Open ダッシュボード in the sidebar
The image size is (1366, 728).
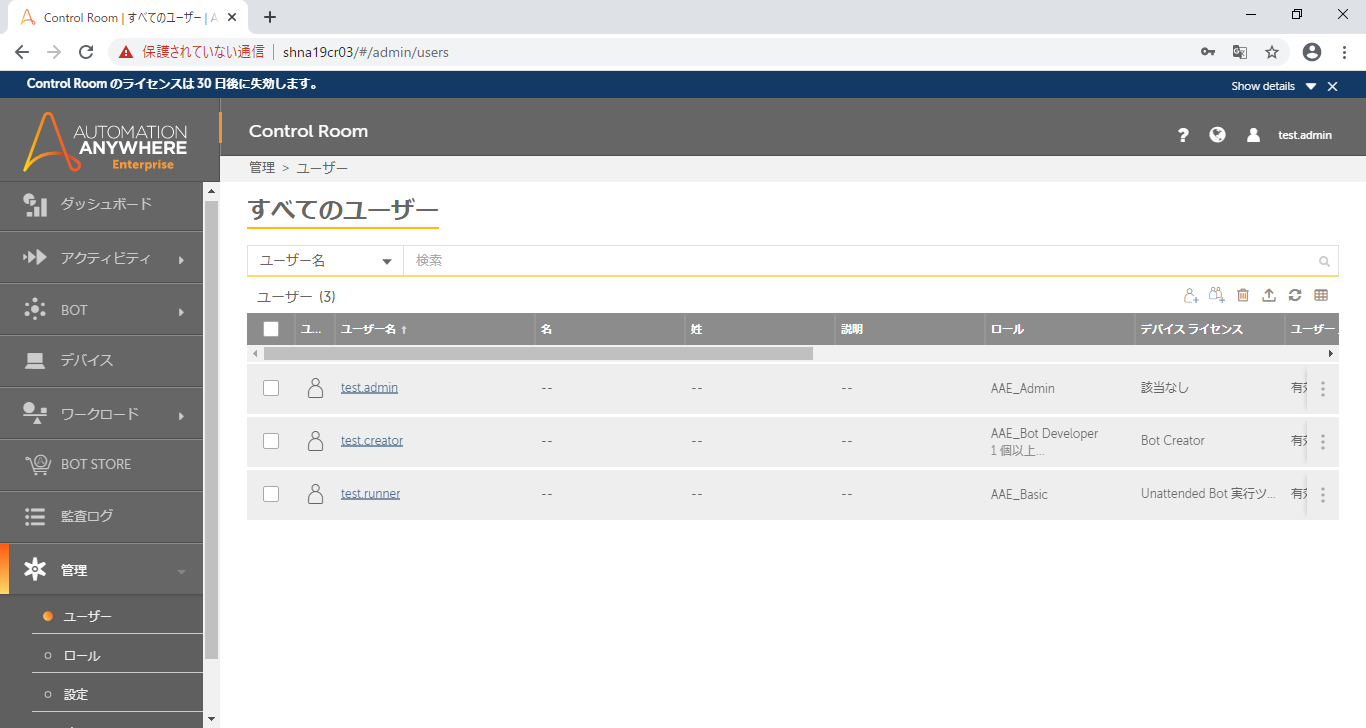pyautogui.click(x=101, y=205)
